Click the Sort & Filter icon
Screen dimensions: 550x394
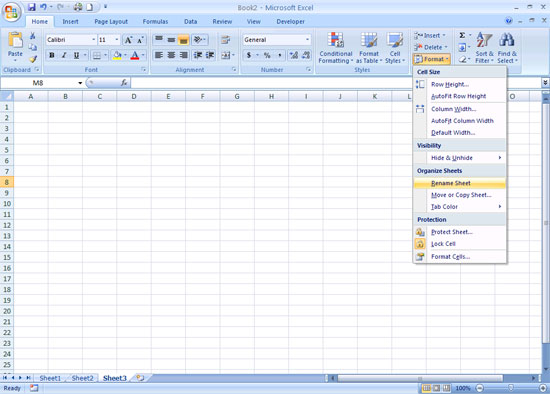484,40
